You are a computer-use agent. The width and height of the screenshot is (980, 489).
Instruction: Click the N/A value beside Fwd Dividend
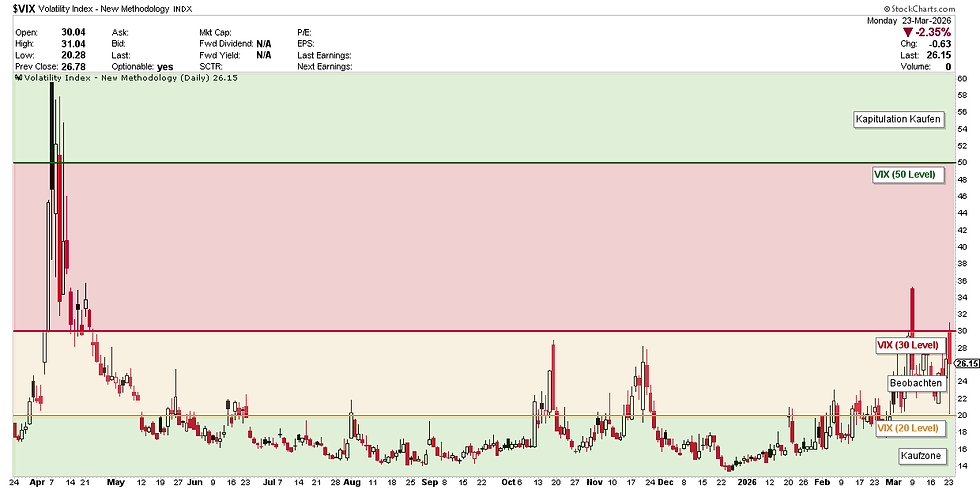point(263,44)
